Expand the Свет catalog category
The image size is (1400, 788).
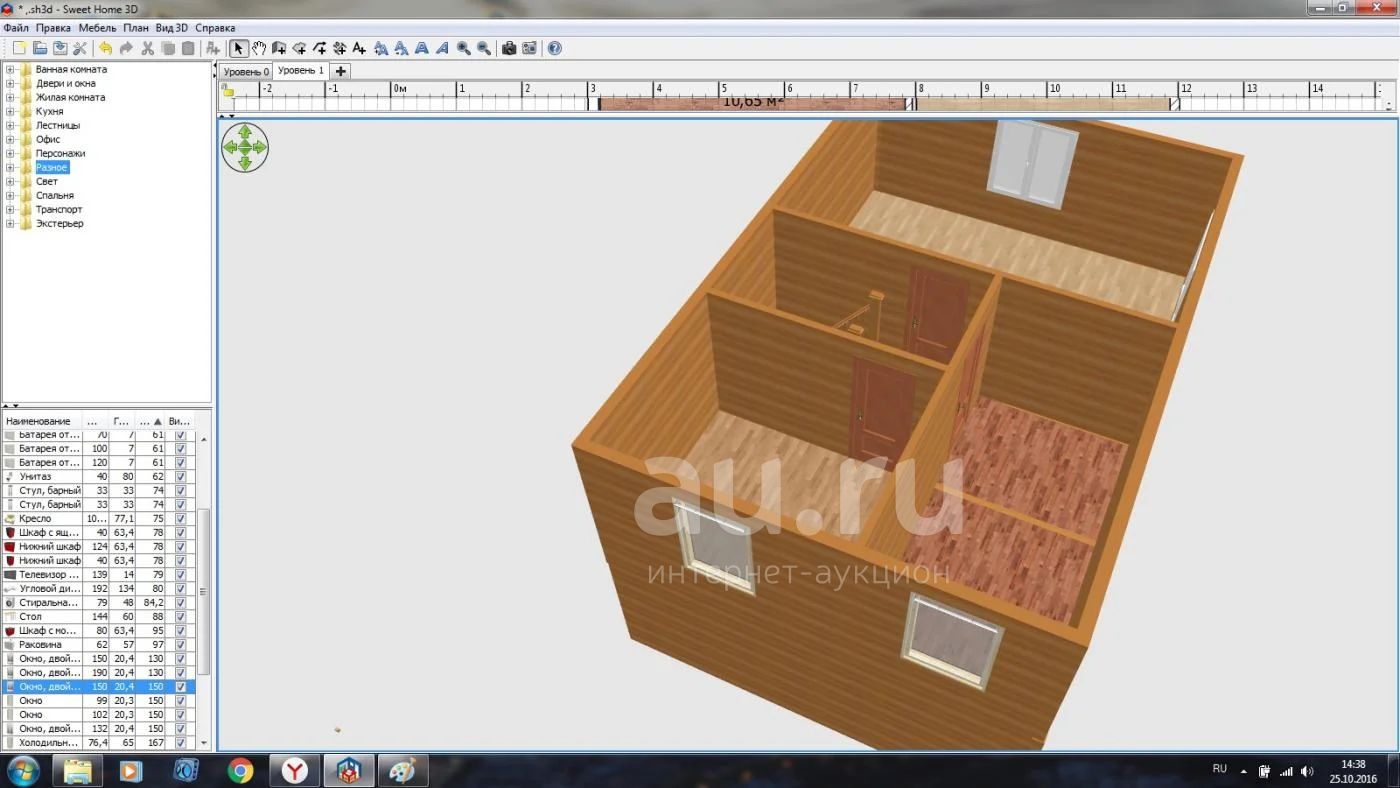tap(10, 182)
